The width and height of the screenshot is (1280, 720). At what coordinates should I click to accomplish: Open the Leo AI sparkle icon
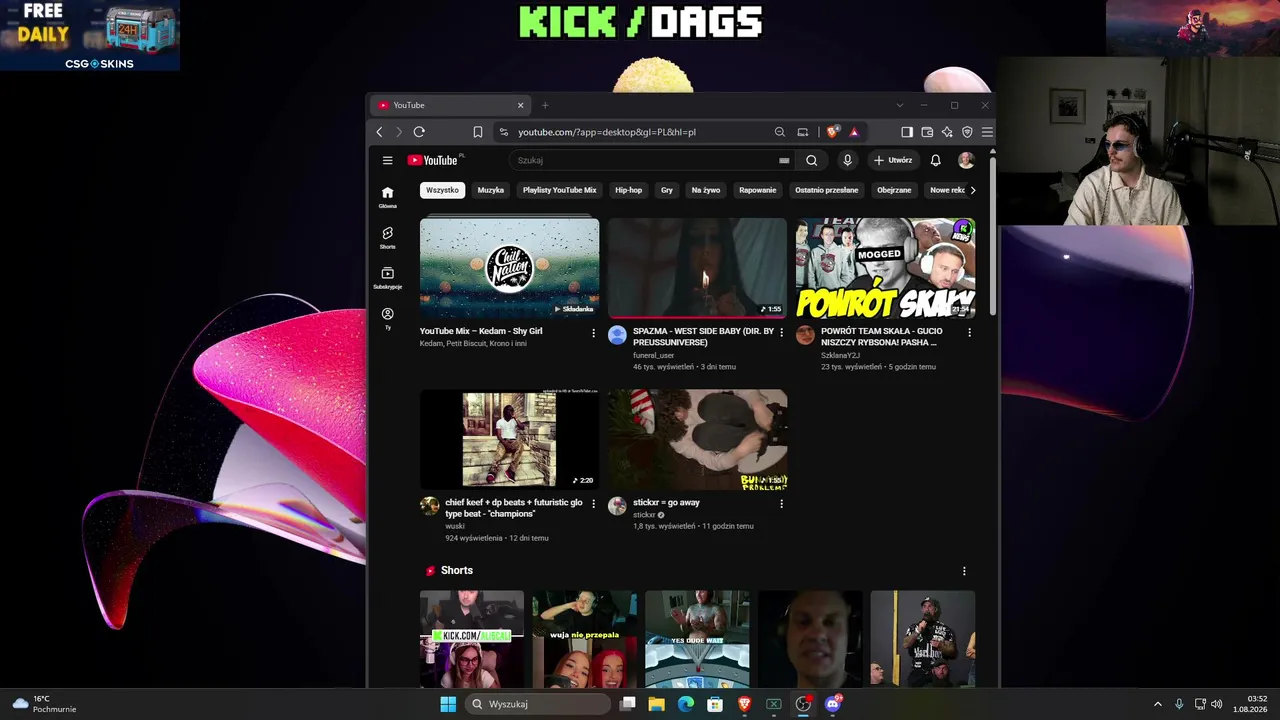tap(947, 132)
